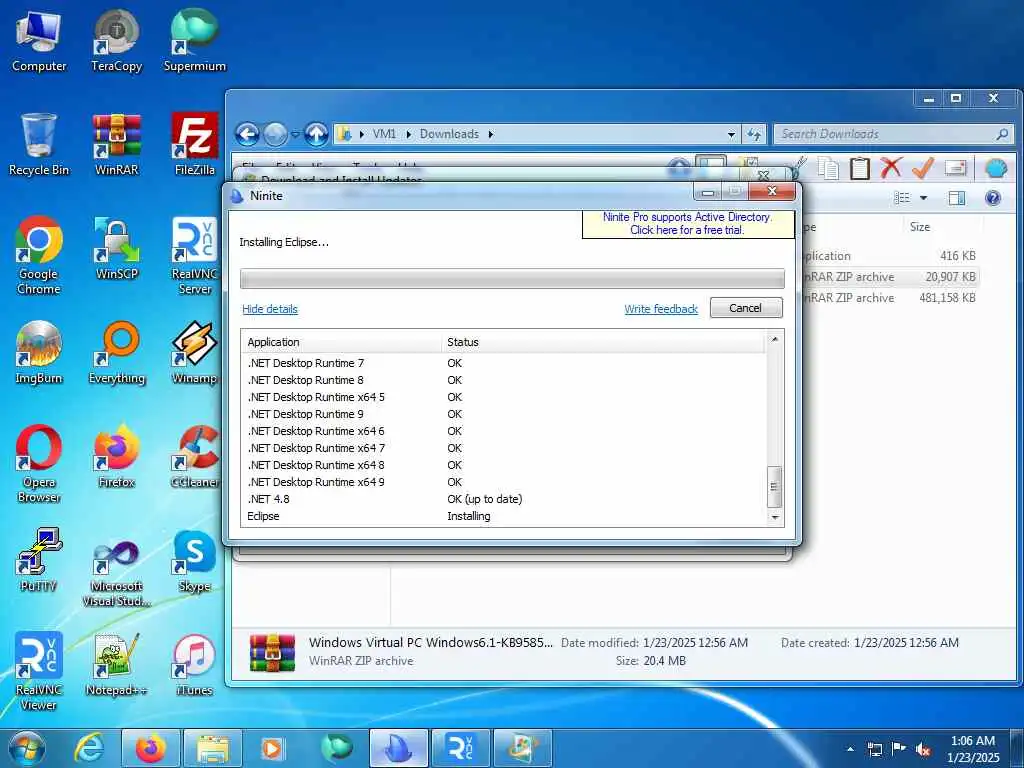Viewport: 1024px width, 768px height.
Task: Click the search magnifier icon in Explorer
Action: (1002, 135)
